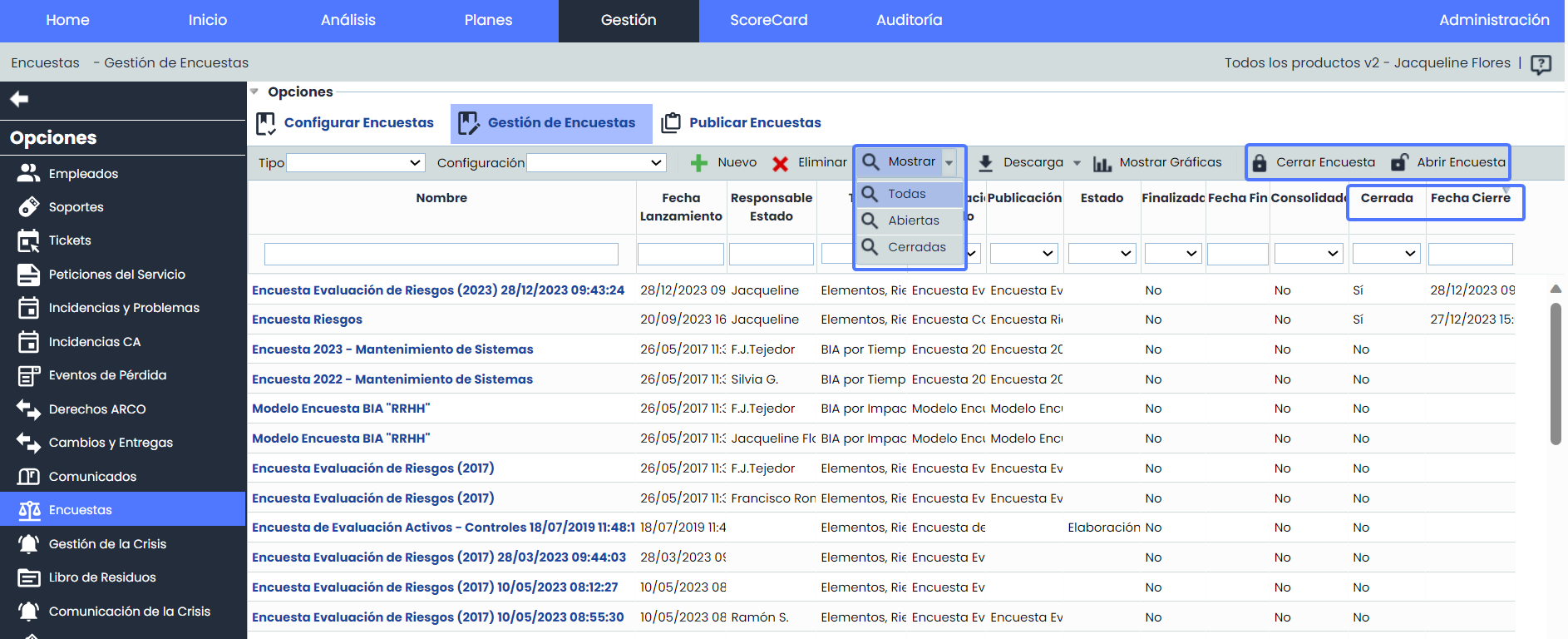Go to Publicar Encuestas
Image resolution: width=1568 pixels, height=639 pixels.
pyautogui.click(x=754, y=123)
